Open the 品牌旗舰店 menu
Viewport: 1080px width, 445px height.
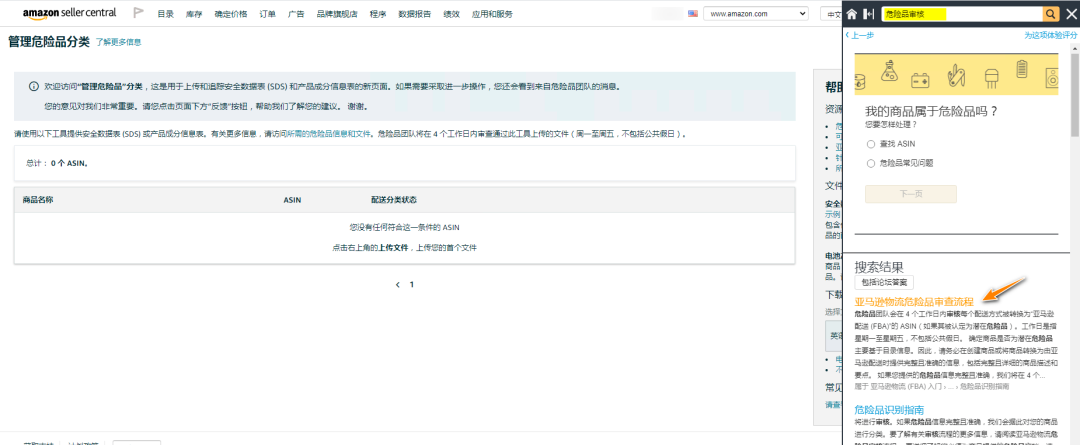point(337,14)
